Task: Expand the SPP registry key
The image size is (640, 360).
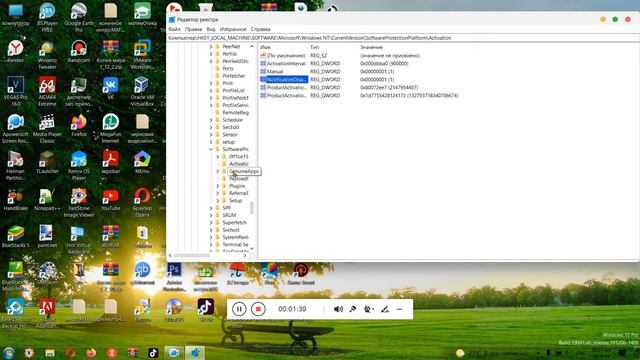Action: point(211,208)
